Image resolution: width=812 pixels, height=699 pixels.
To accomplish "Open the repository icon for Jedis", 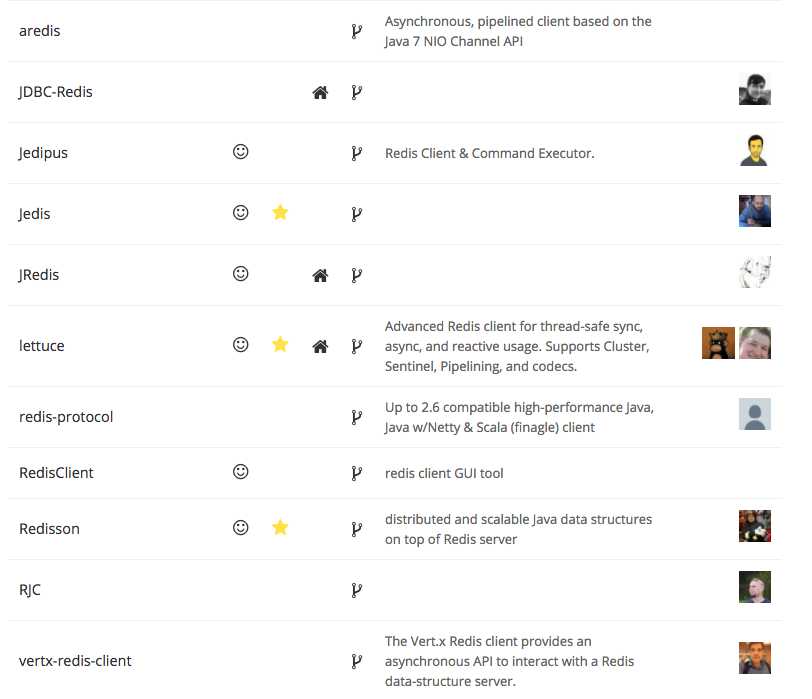I will click(356, 214).
